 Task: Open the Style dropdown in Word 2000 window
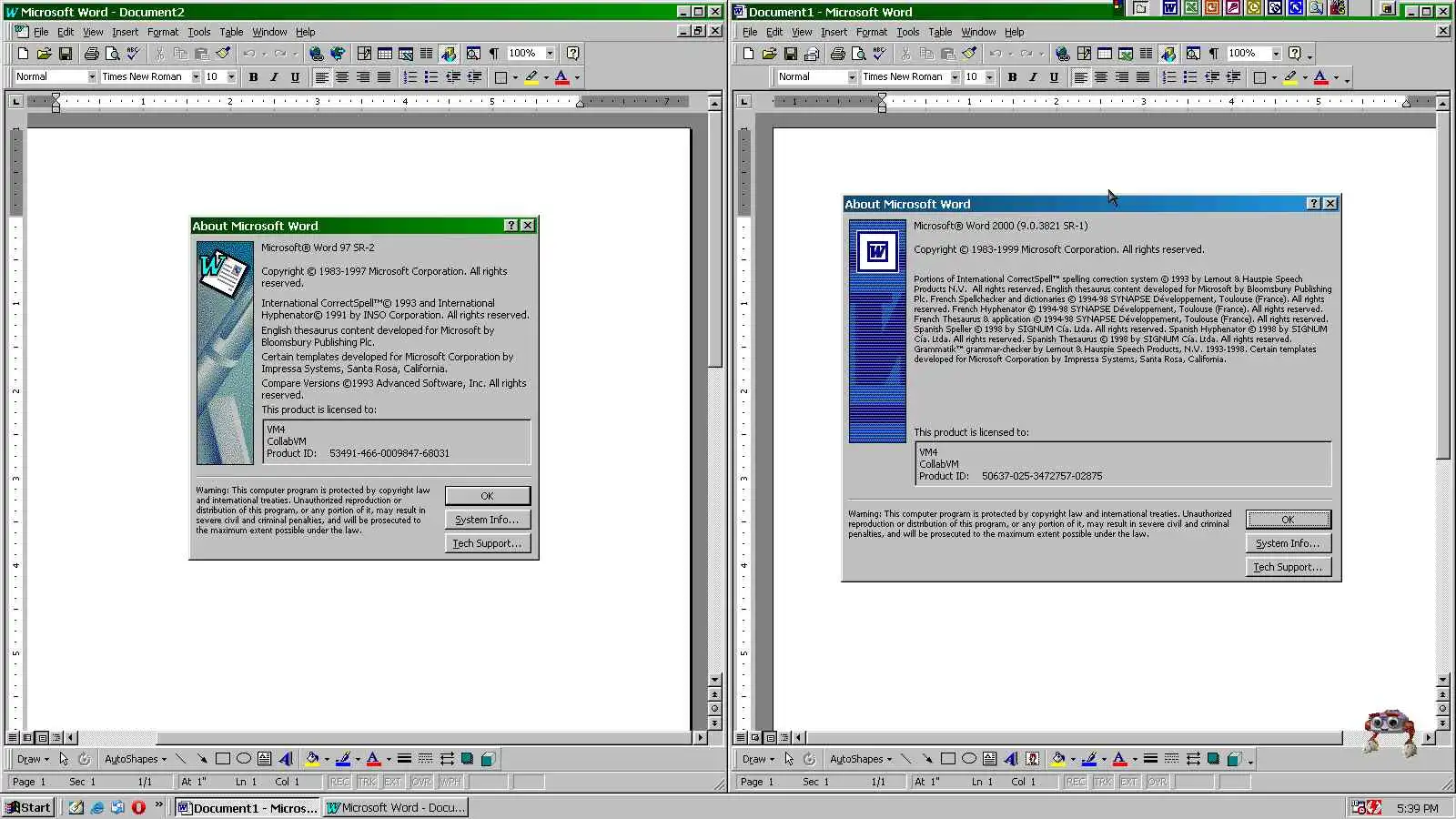pos(852,77)
